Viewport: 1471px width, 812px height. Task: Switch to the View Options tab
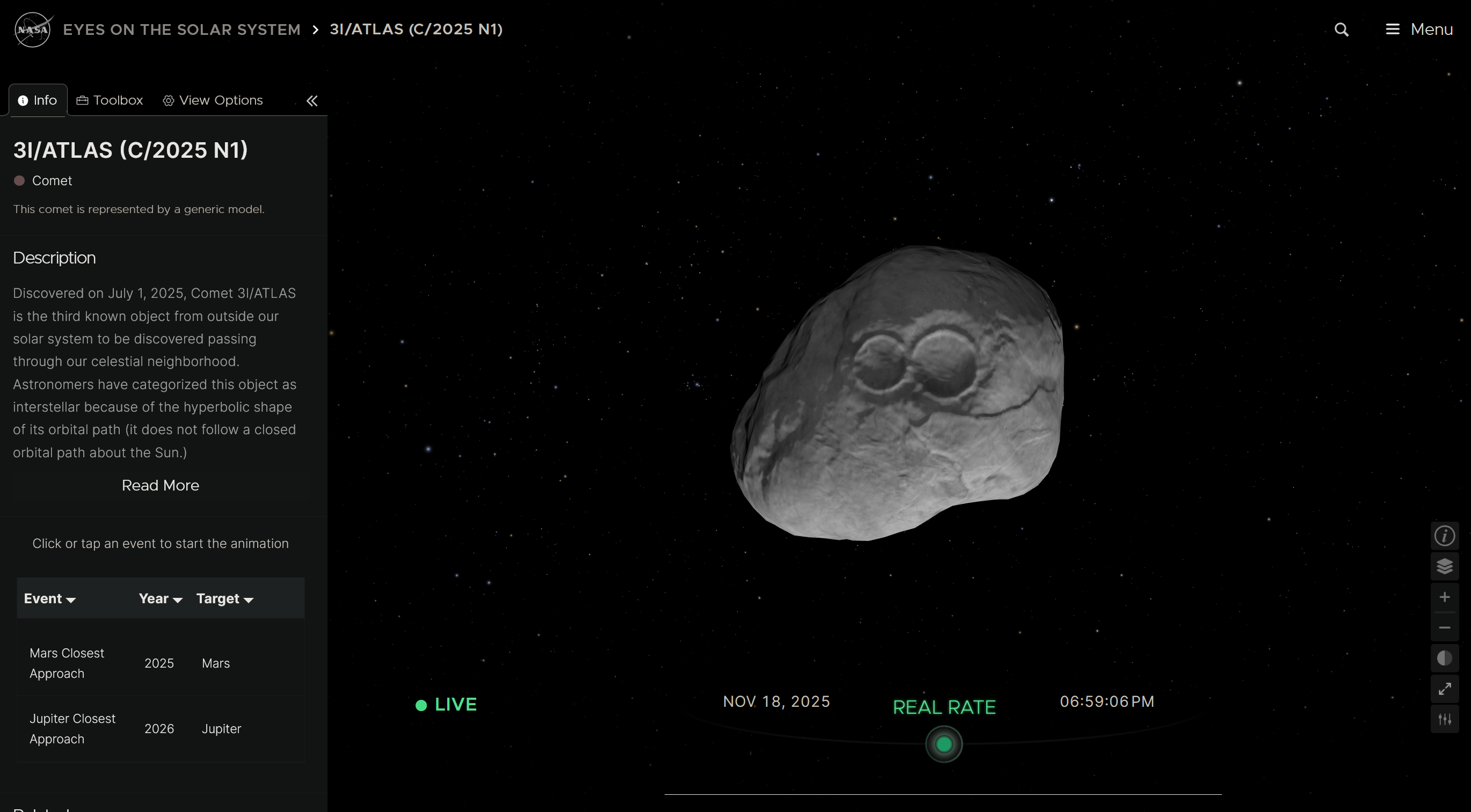213,100
